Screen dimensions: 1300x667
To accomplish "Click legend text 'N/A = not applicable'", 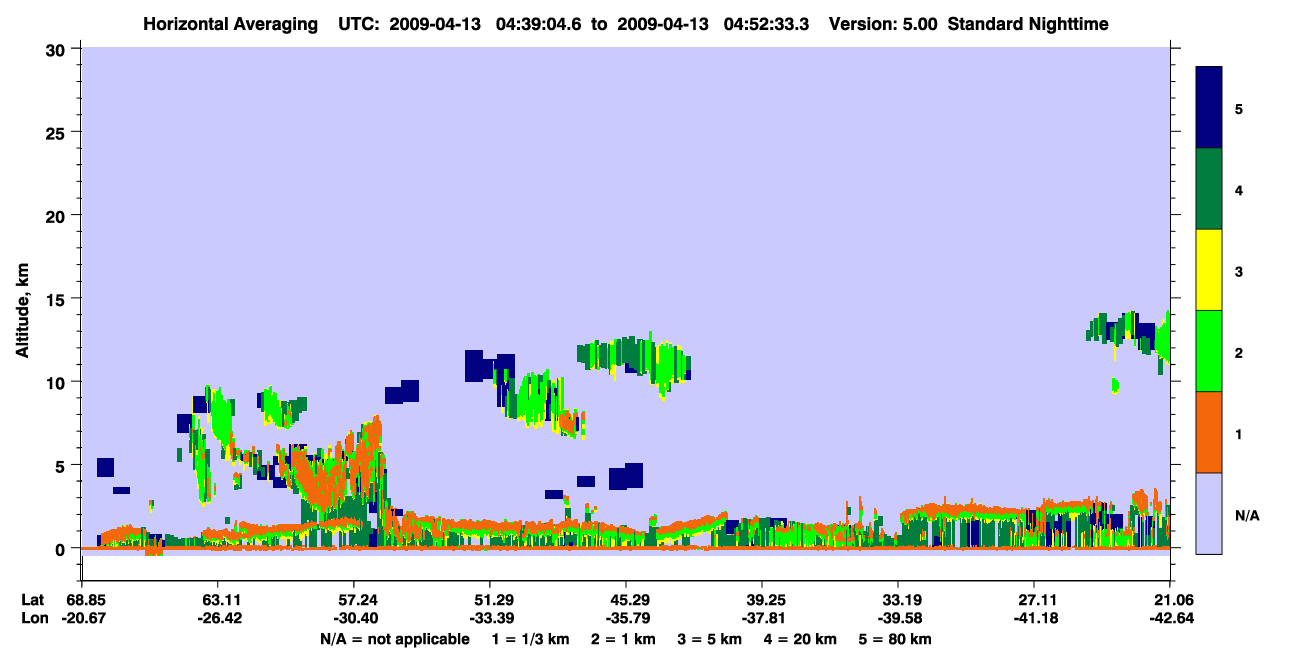I will (394, 639).
